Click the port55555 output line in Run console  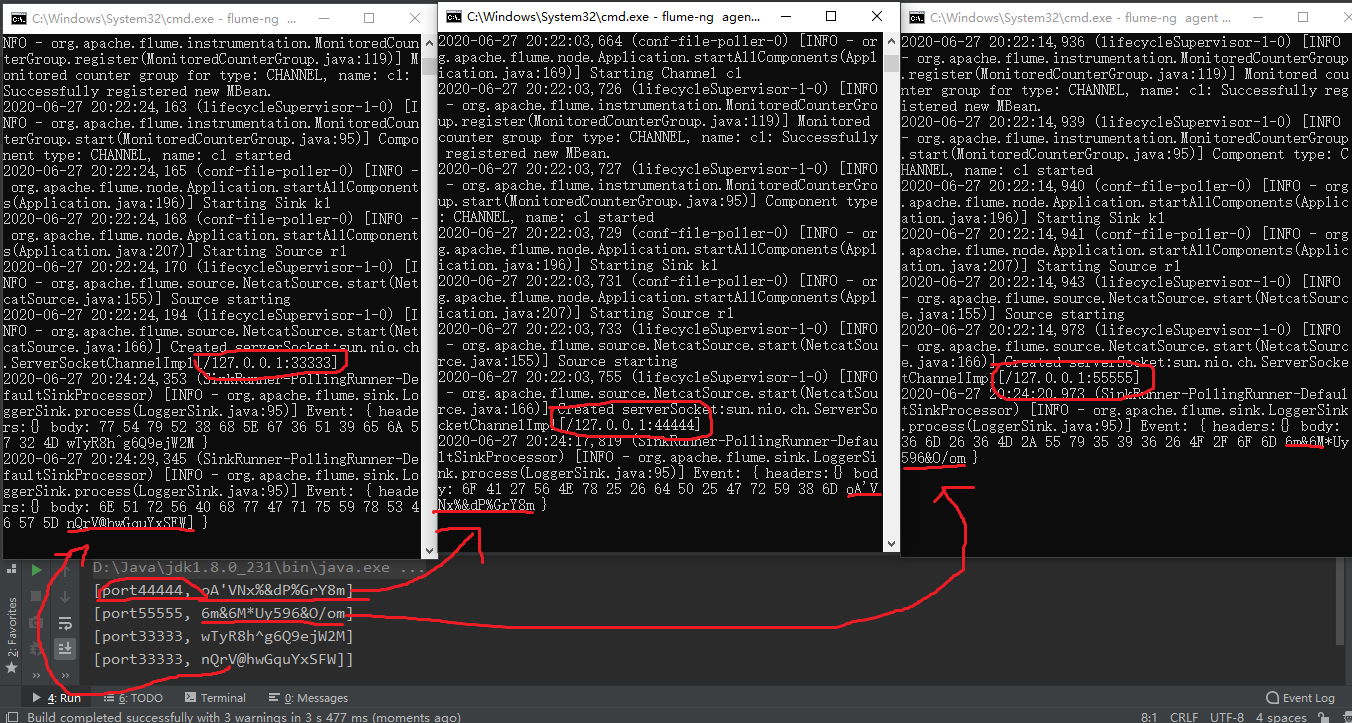click(224, 613)
